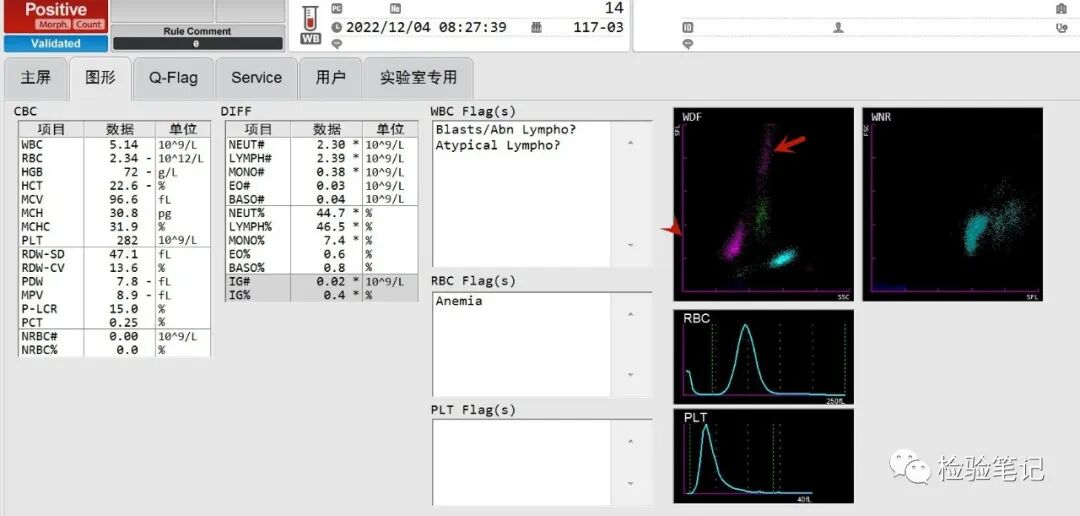Image resolution: width=1080 pixels, height=516 pixels.
Task: Open the RBC histogram
Action: point(763,357)
